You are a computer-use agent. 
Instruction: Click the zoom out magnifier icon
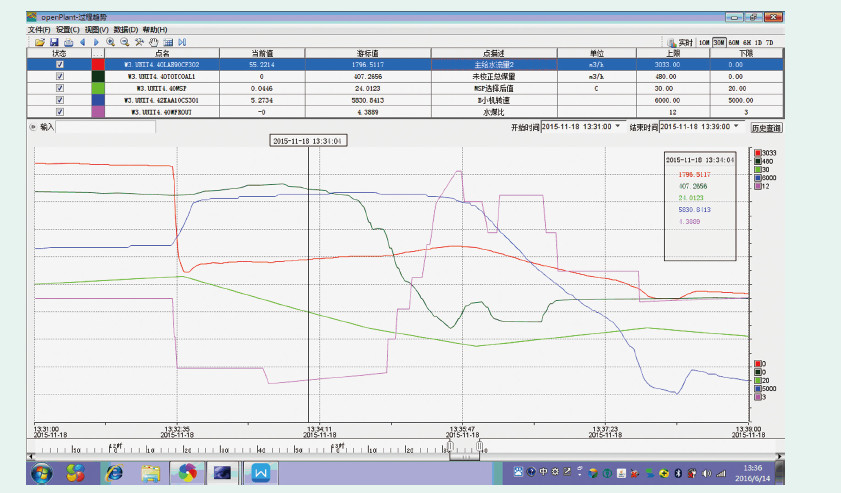[124, 42]
